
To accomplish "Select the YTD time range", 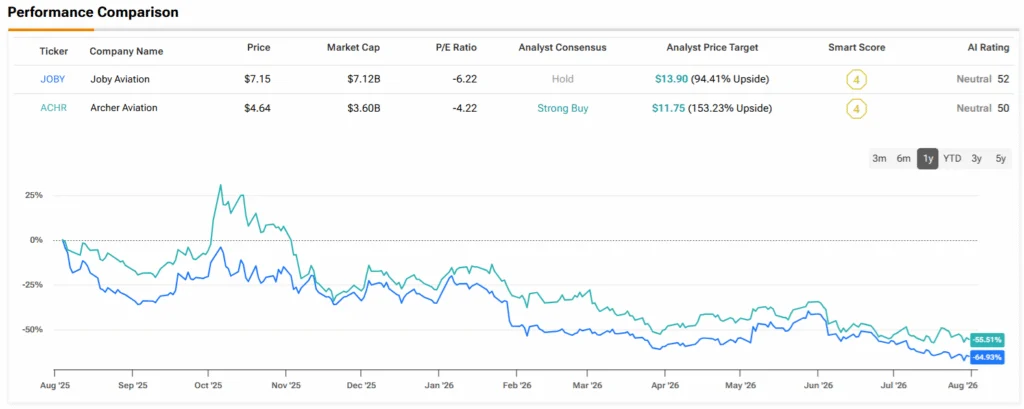I will coord(952,159).
